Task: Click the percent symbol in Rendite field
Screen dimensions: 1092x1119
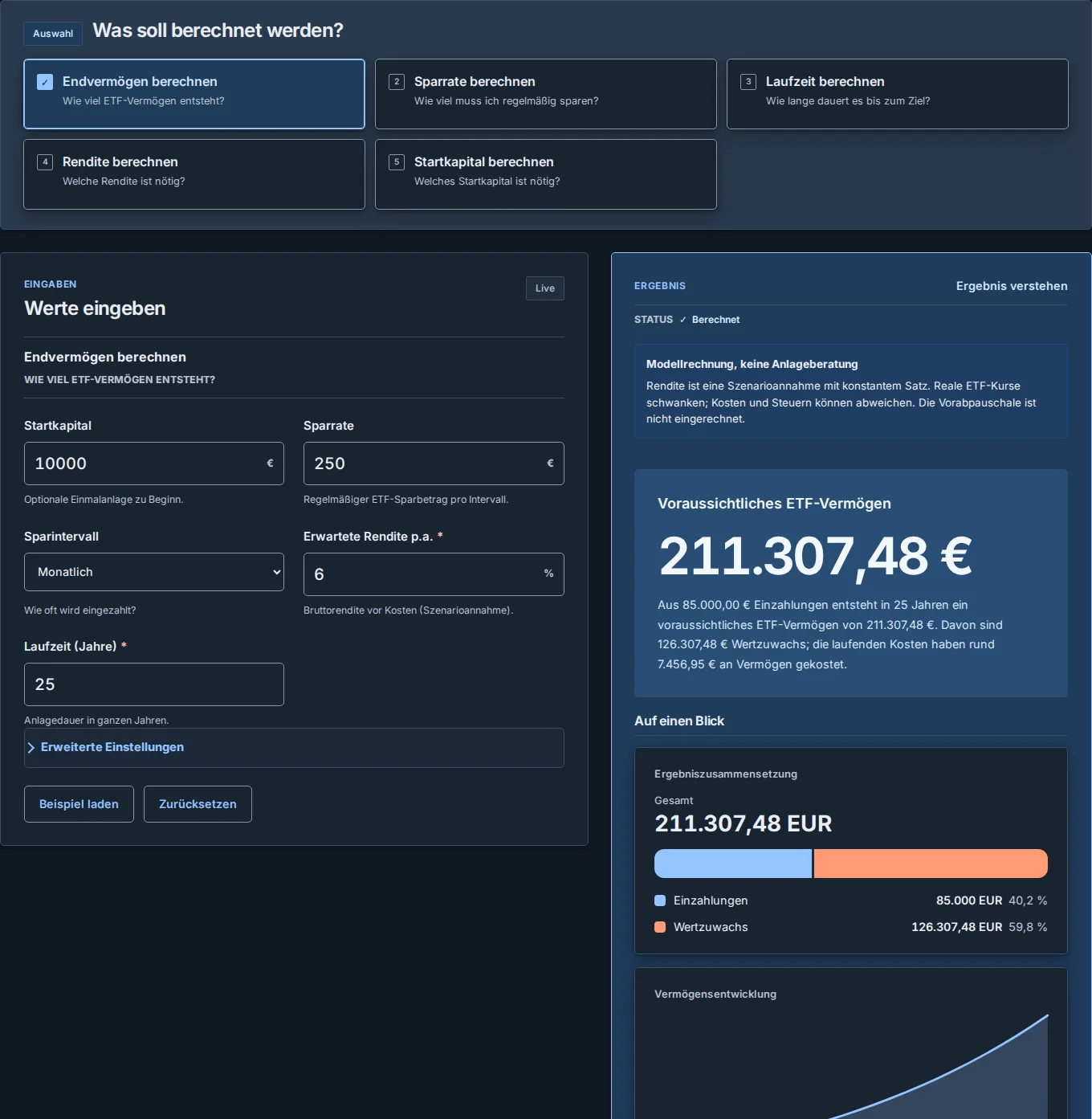Action: click(549, 574)
